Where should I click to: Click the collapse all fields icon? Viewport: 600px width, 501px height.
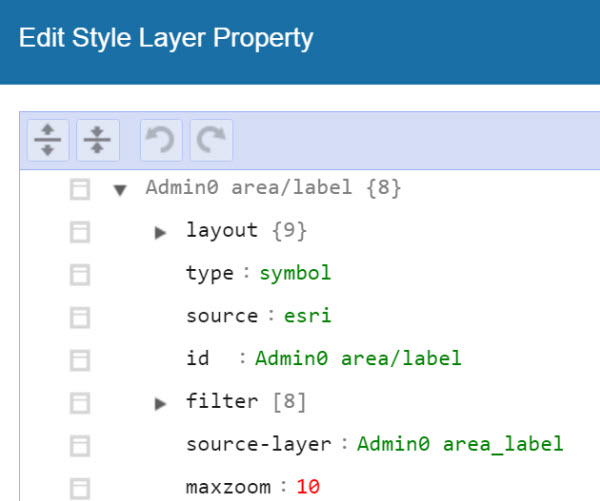[x=96, y=141]
